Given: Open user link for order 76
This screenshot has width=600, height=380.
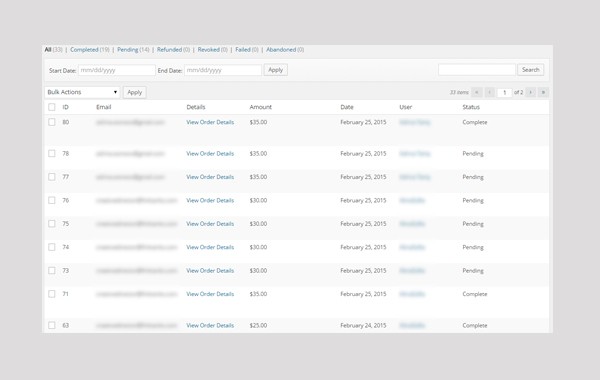Looking at the screenshot, I should point(412,200).
